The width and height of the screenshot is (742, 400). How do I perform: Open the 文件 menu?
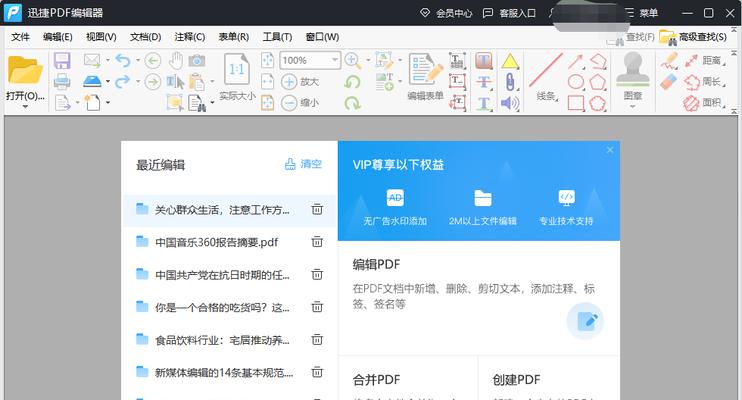click(20, 37)
